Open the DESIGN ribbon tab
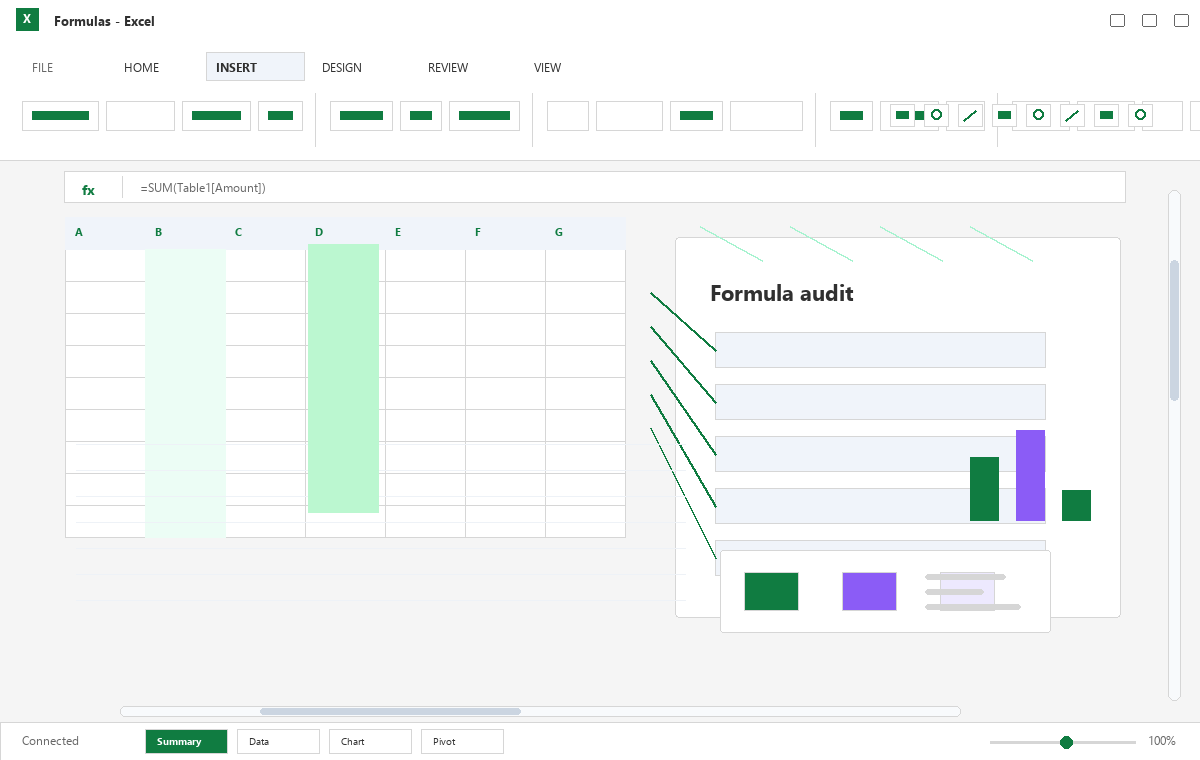The image size is (1200, 760). pos(341,68)
